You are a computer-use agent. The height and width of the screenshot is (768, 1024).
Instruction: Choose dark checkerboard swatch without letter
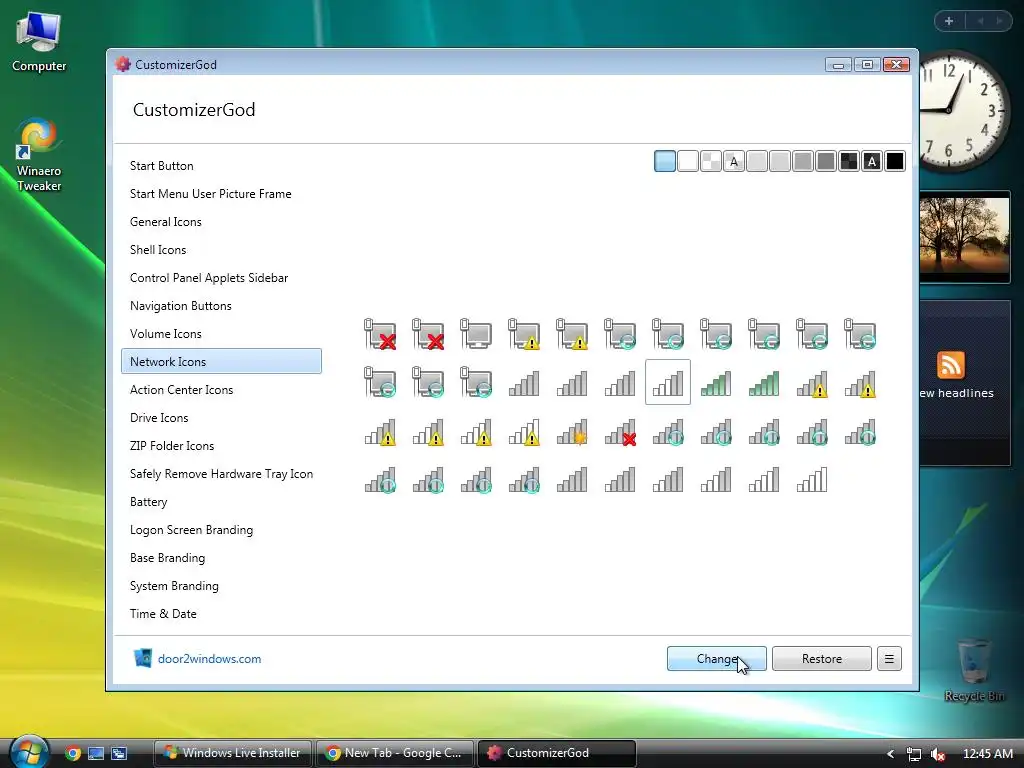849,161
